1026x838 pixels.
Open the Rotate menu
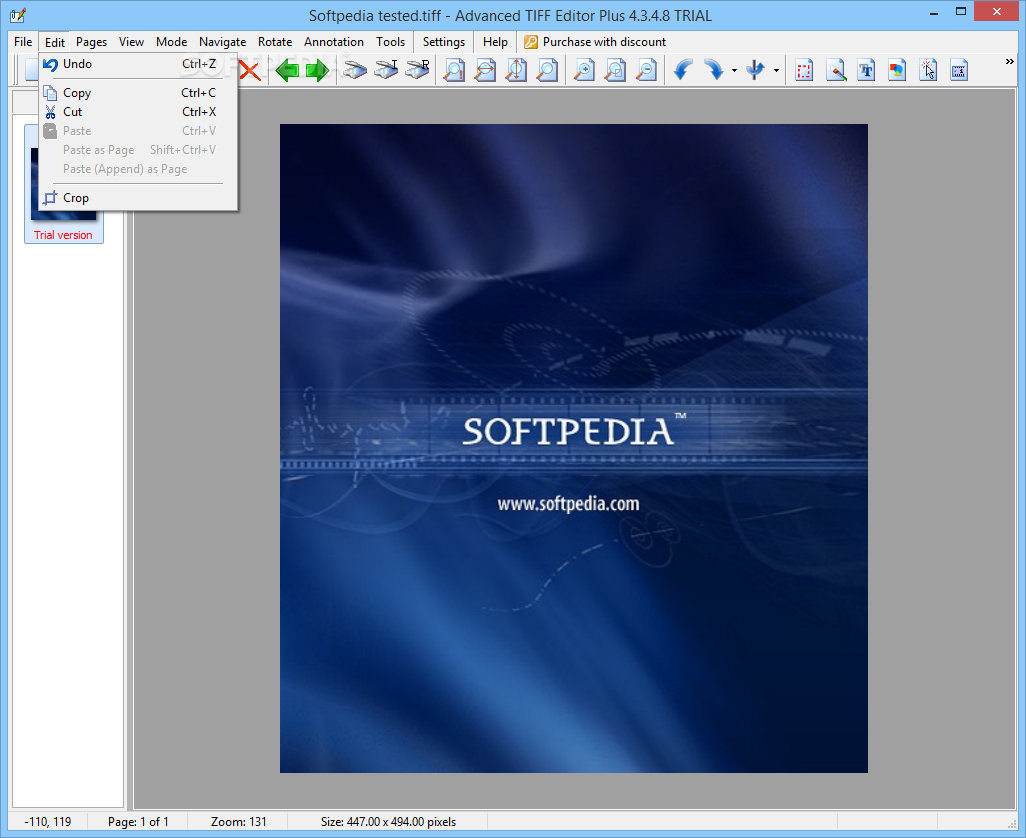tap(275, 42)
